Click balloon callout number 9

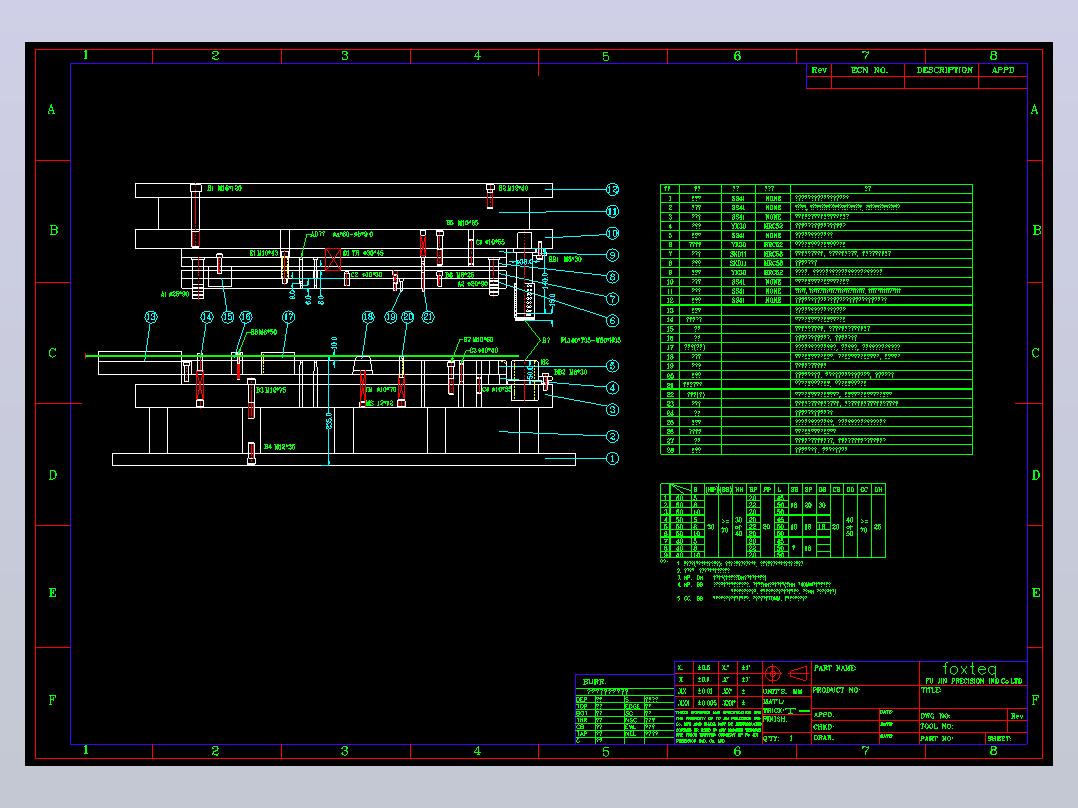pos(612,255)
